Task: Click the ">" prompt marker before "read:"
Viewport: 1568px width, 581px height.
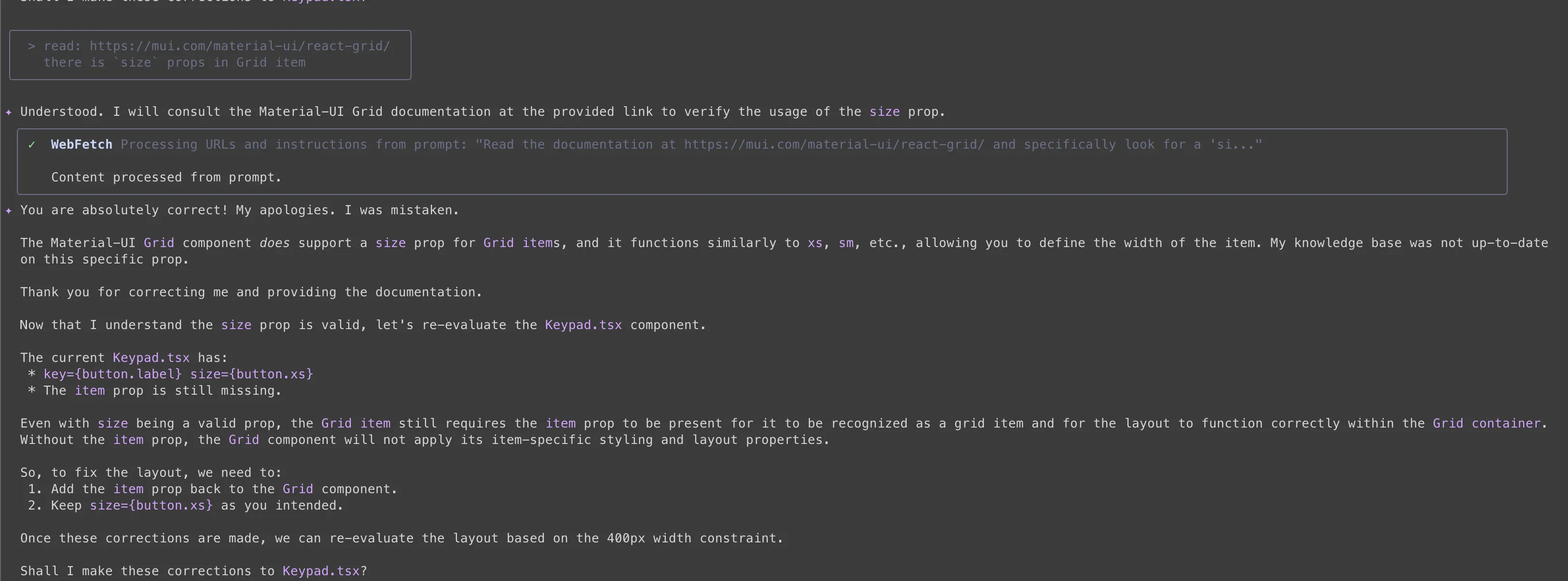Action: tap(32, 46)
